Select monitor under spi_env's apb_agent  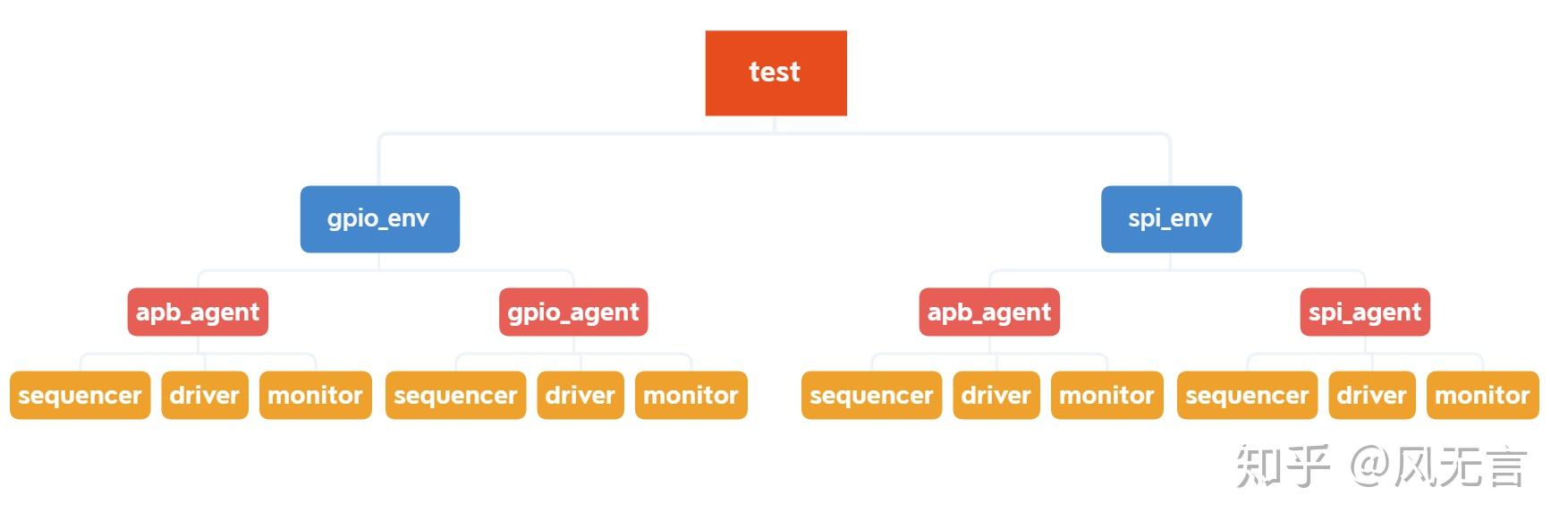pyautogui.click(x=1106, y=395)
